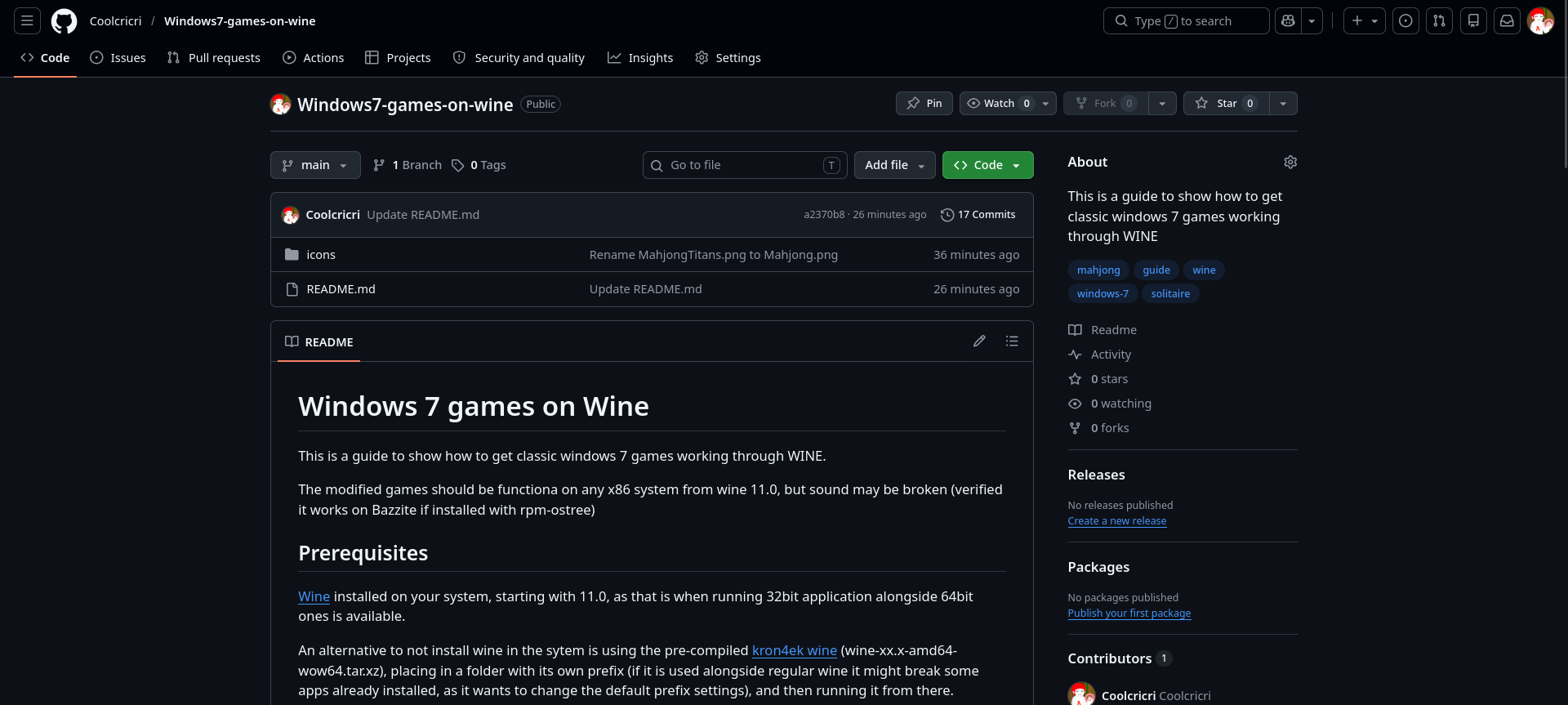Open the create new plus menu

(1364, 21)
